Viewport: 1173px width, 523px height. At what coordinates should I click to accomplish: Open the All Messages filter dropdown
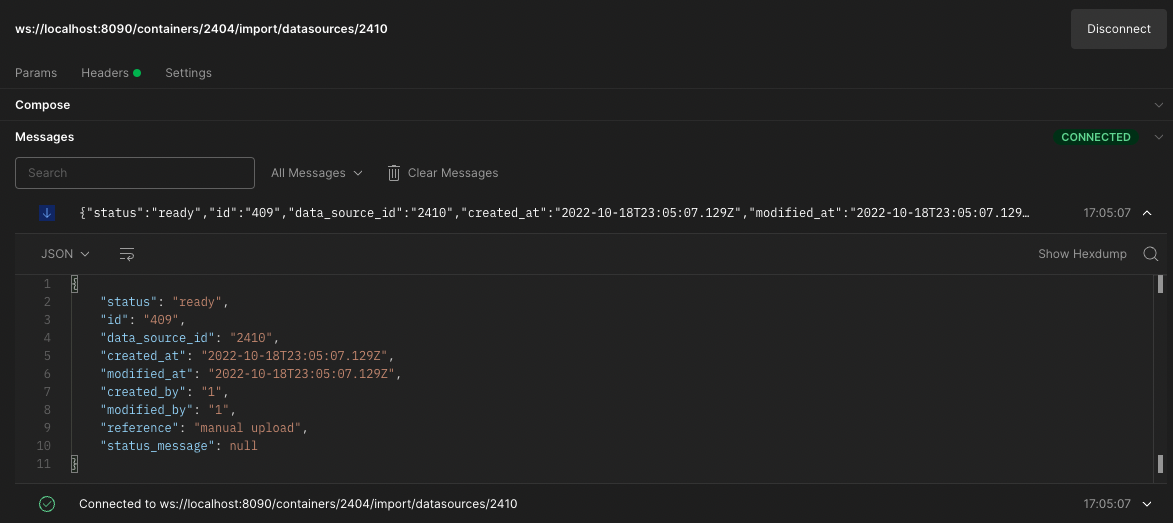click(316, 173)
